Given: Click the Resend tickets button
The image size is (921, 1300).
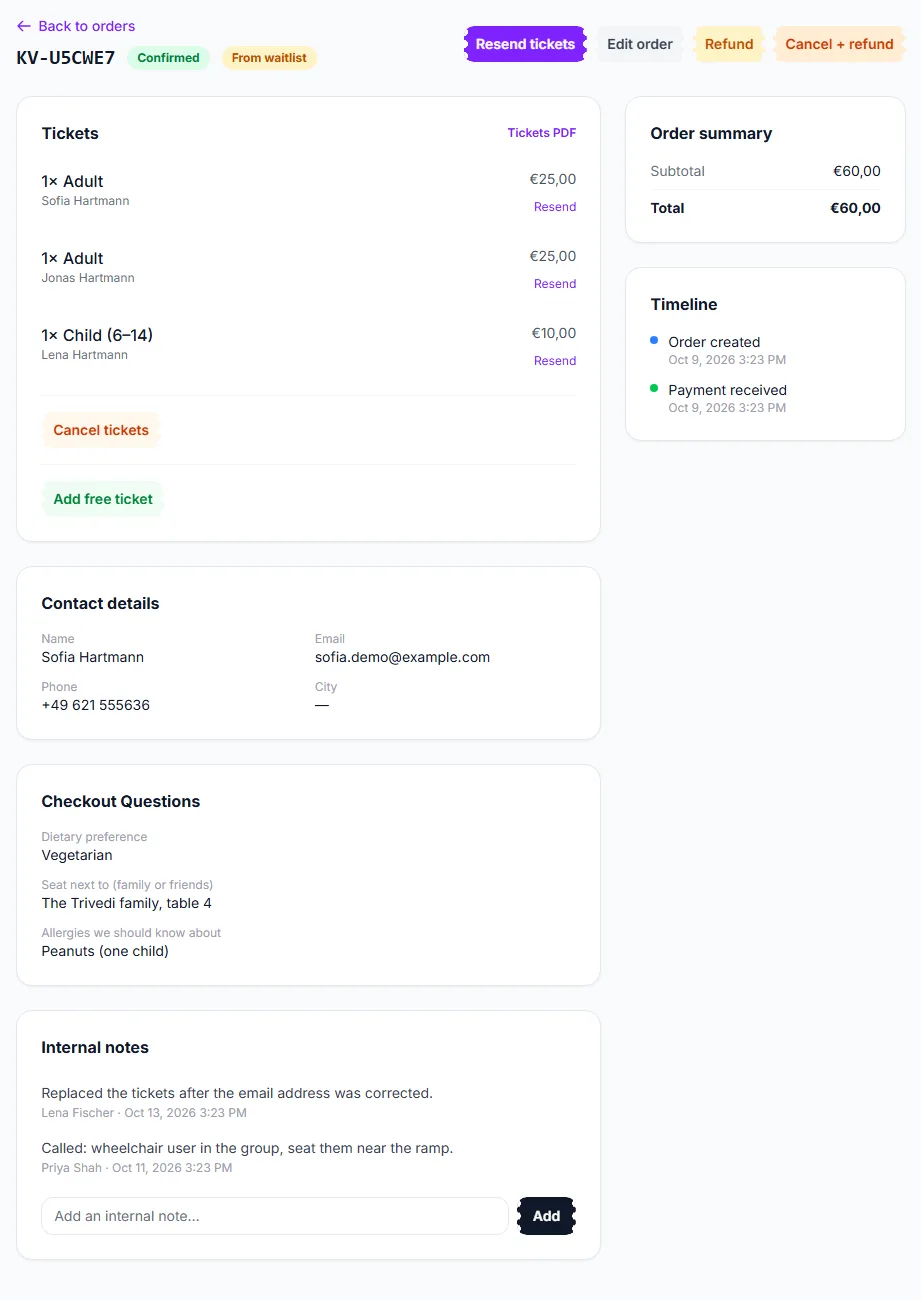Looking at the screenshot, I should pos(525,44).
